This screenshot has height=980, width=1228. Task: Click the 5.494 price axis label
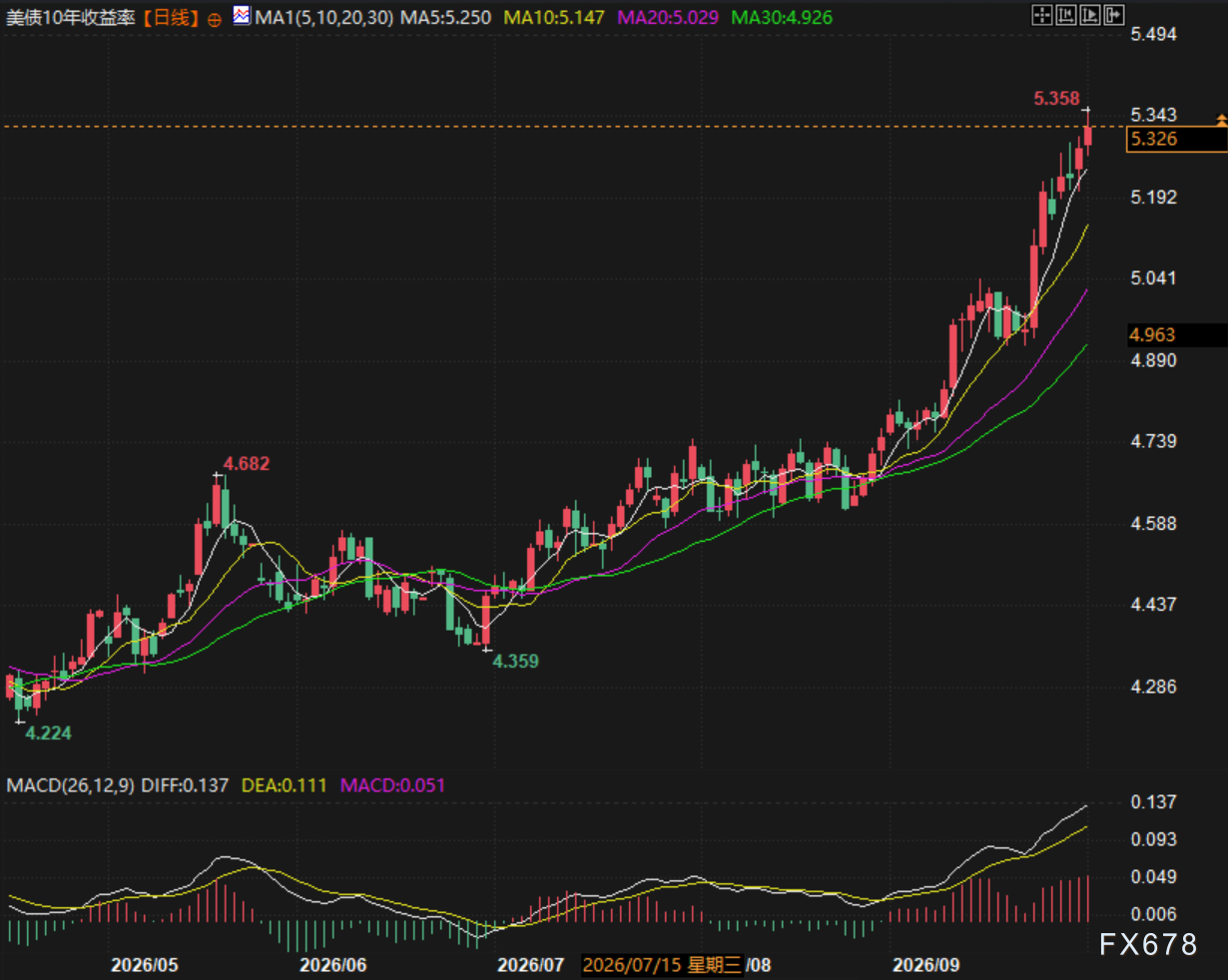(x=1153, y=34)
